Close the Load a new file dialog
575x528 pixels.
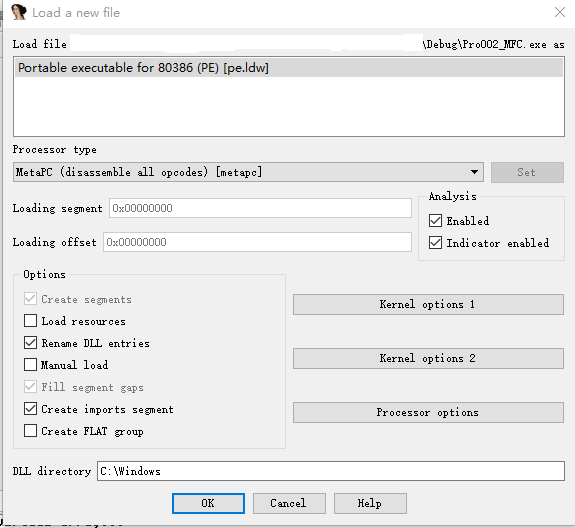pyautogui.click(x=560, y=12)
